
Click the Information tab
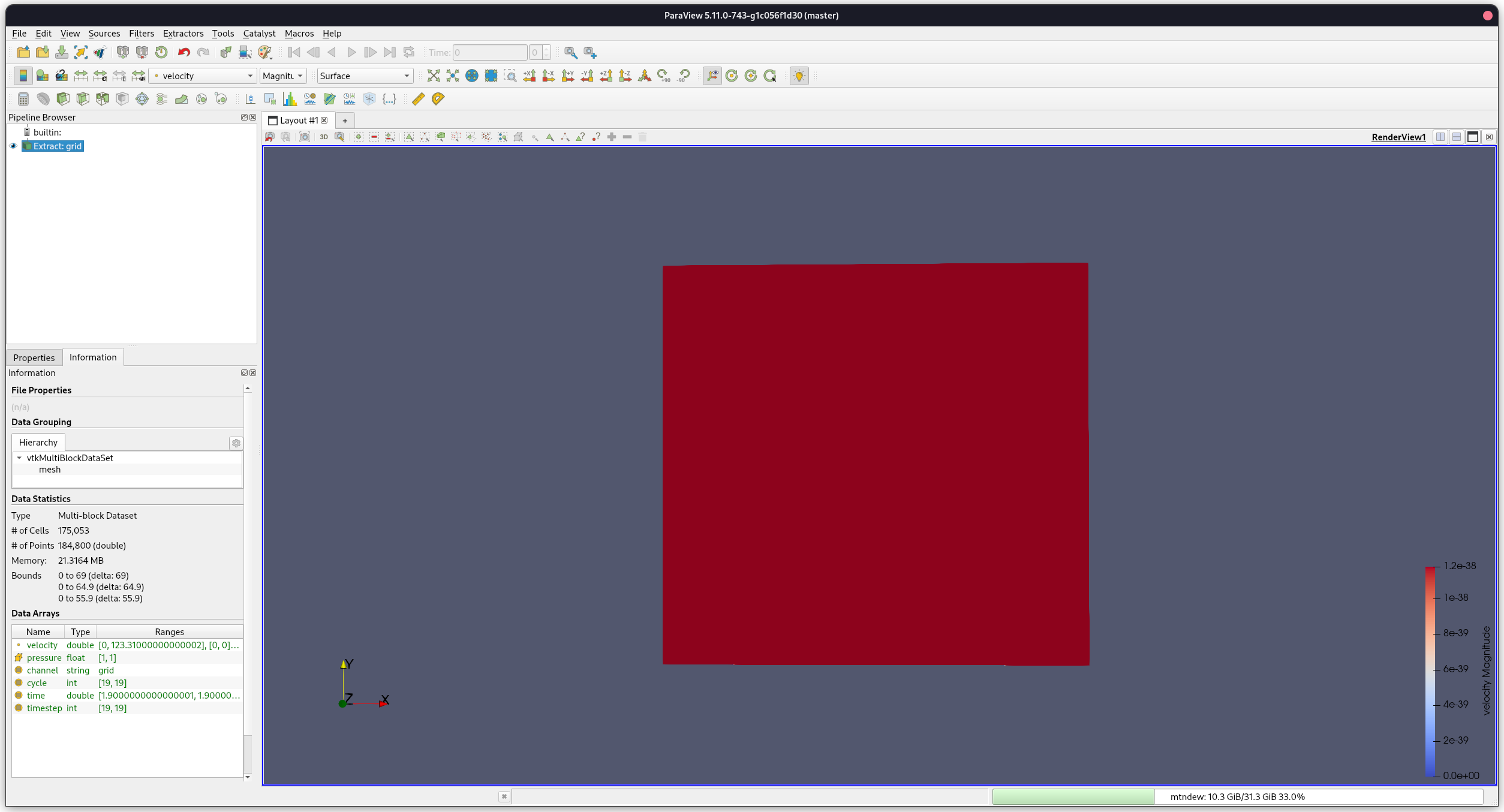click(x=92, y=357)
